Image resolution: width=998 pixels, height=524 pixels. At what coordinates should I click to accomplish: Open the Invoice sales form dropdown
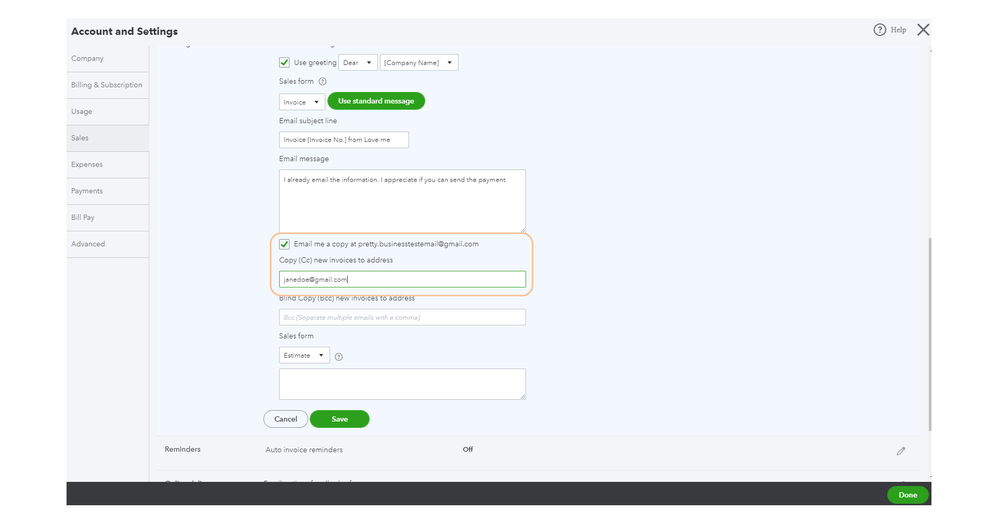[x=302, y=102]
